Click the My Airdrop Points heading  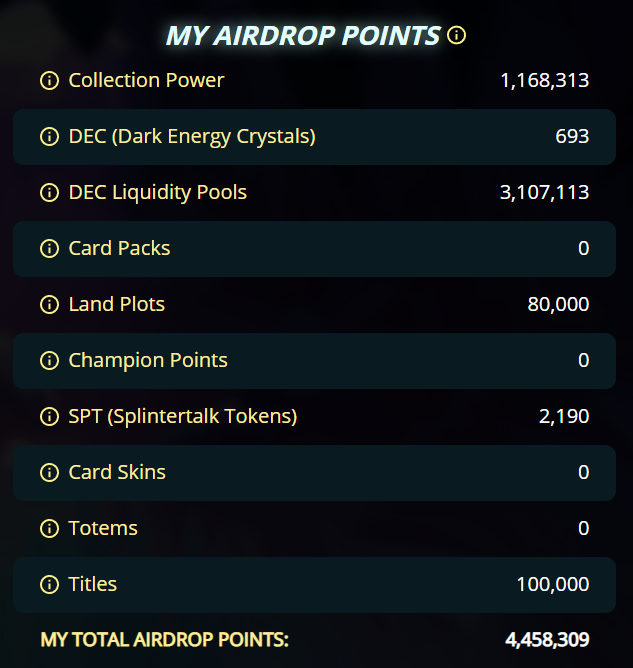[x=303, y=35]
